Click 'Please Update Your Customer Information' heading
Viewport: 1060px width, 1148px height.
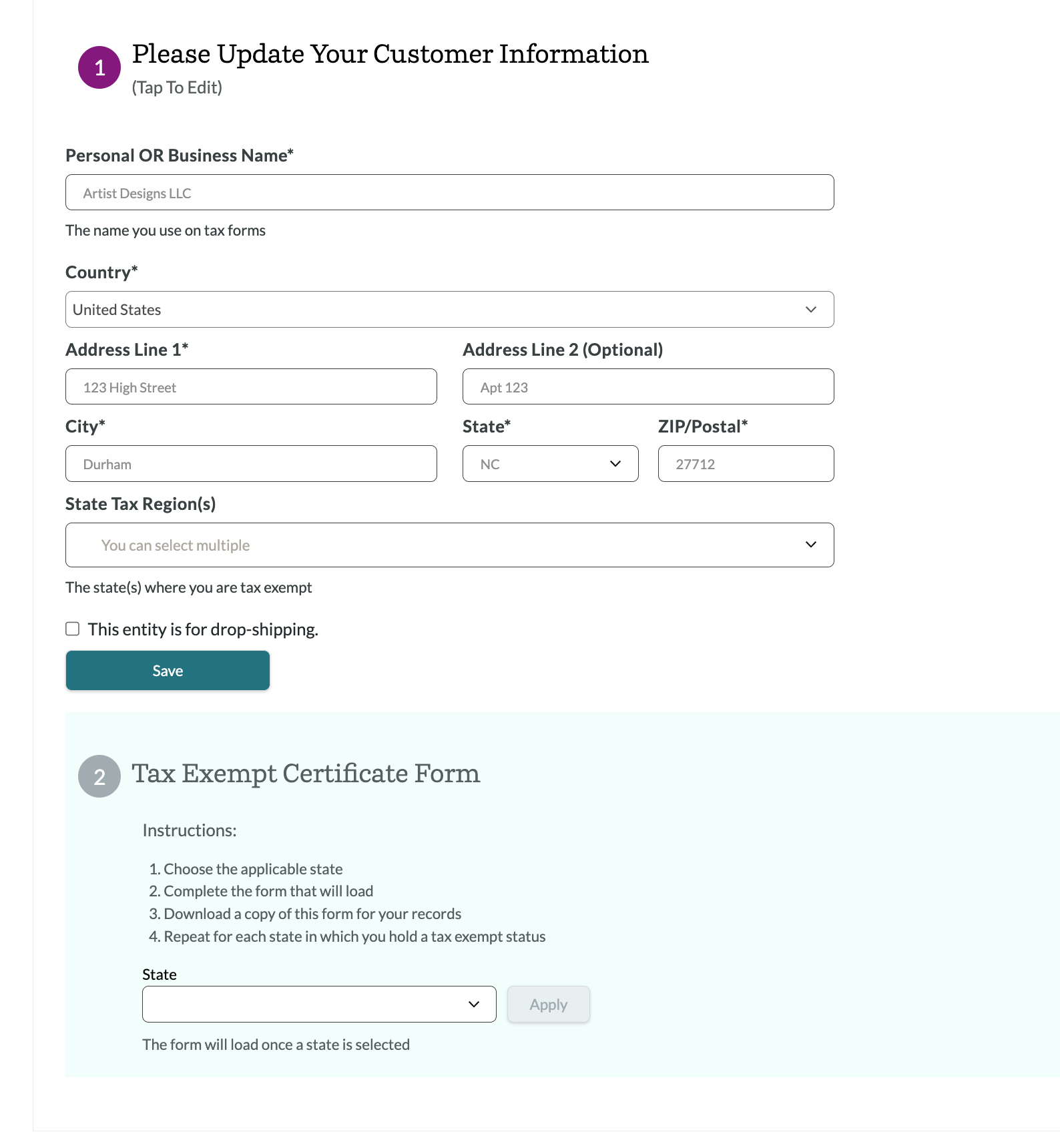390,54
